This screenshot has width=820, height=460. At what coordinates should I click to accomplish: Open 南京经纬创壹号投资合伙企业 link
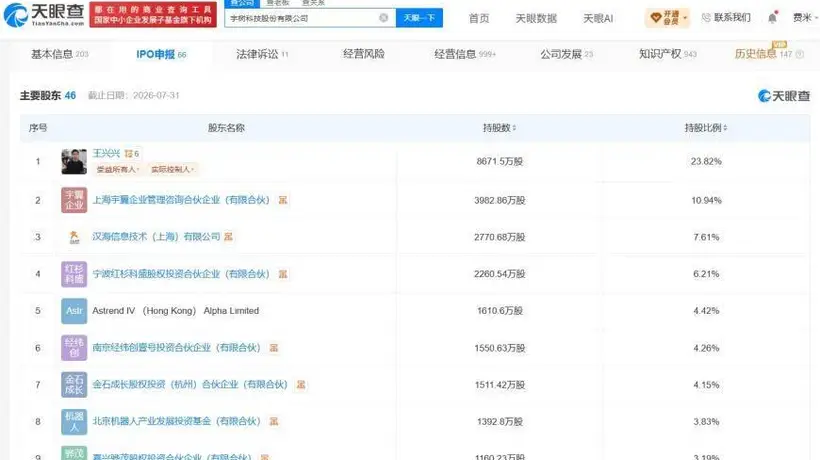pyautogui.click(x=176, y=348)
